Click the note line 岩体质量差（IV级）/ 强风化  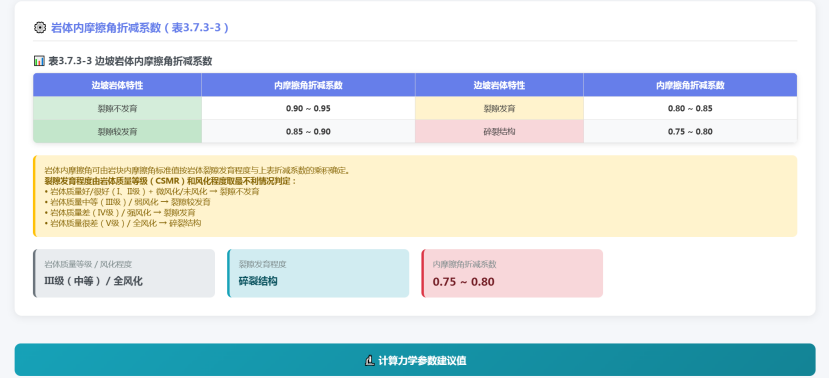[x=120, y=213]
